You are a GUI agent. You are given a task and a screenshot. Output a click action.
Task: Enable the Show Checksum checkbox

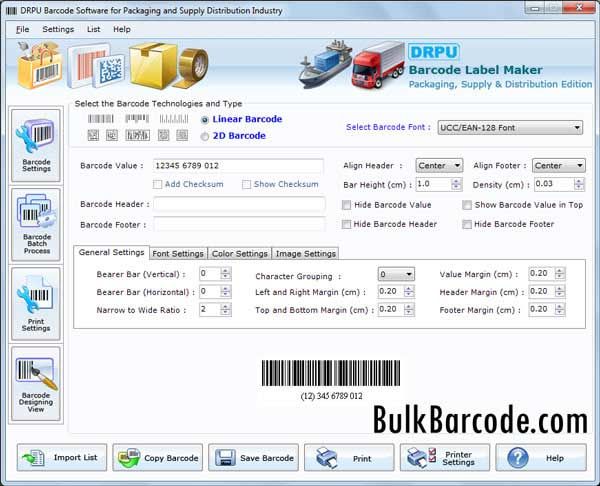[x=246, y=184]
